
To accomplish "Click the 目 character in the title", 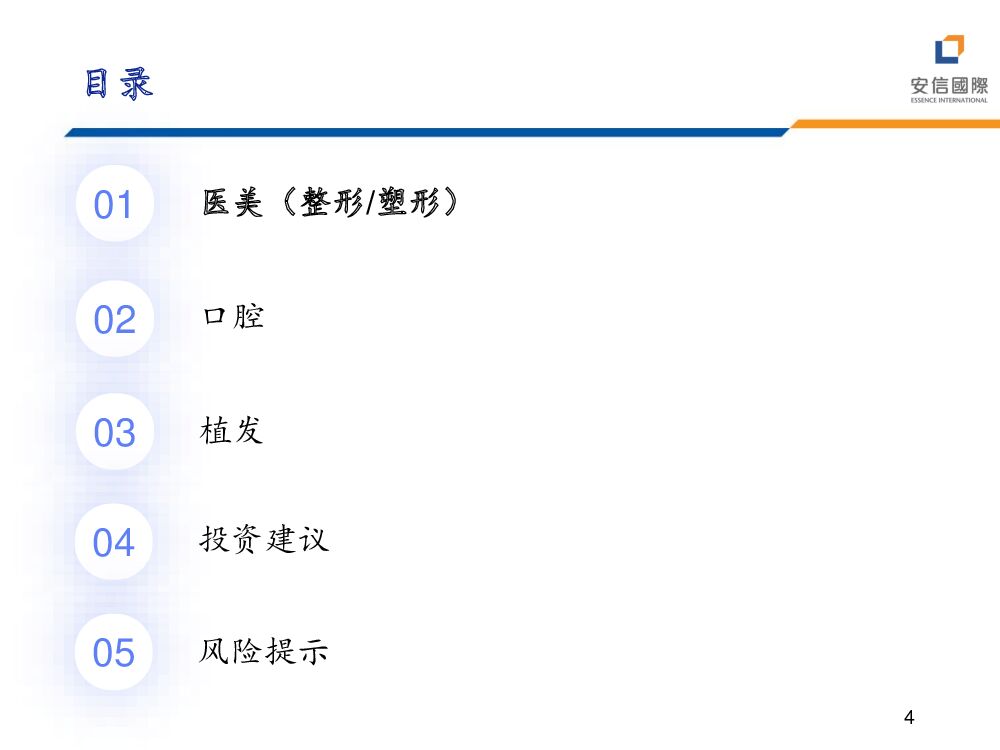I will pyautogui.click(x=97, y=84).
